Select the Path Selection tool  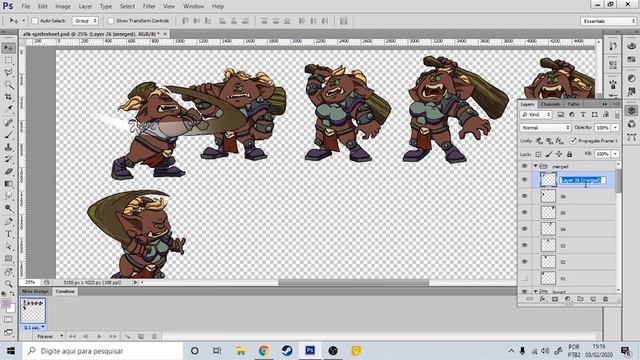(8, 247)
